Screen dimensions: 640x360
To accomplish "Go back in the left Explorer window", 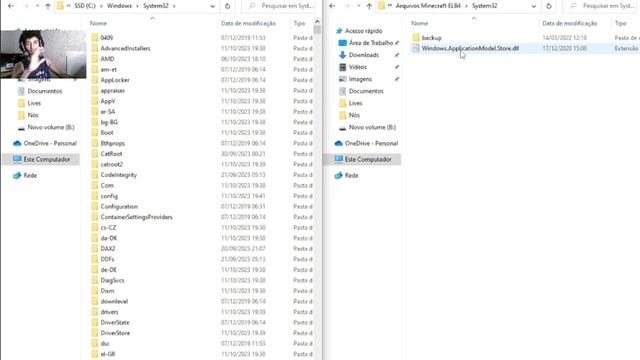I will click(11, 6).
